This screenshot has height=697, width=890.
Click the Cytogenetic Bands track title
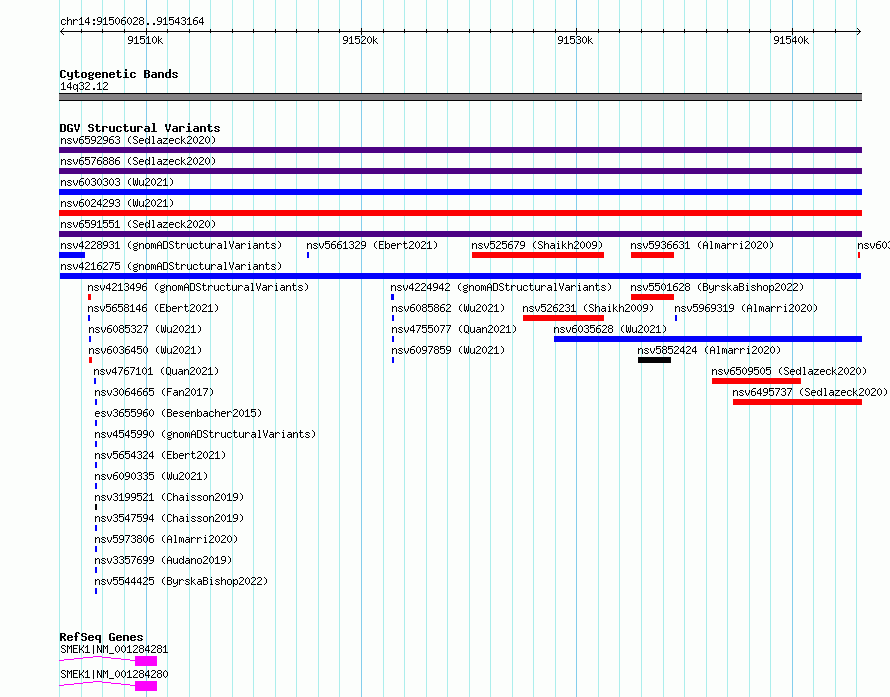click(x=119, y=74)
